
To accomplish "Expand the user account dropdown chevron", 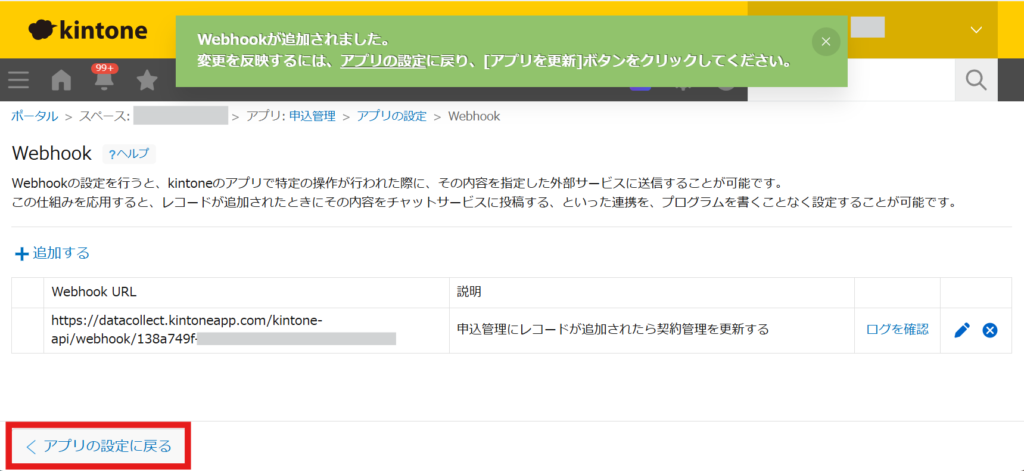I will [976, 30].
